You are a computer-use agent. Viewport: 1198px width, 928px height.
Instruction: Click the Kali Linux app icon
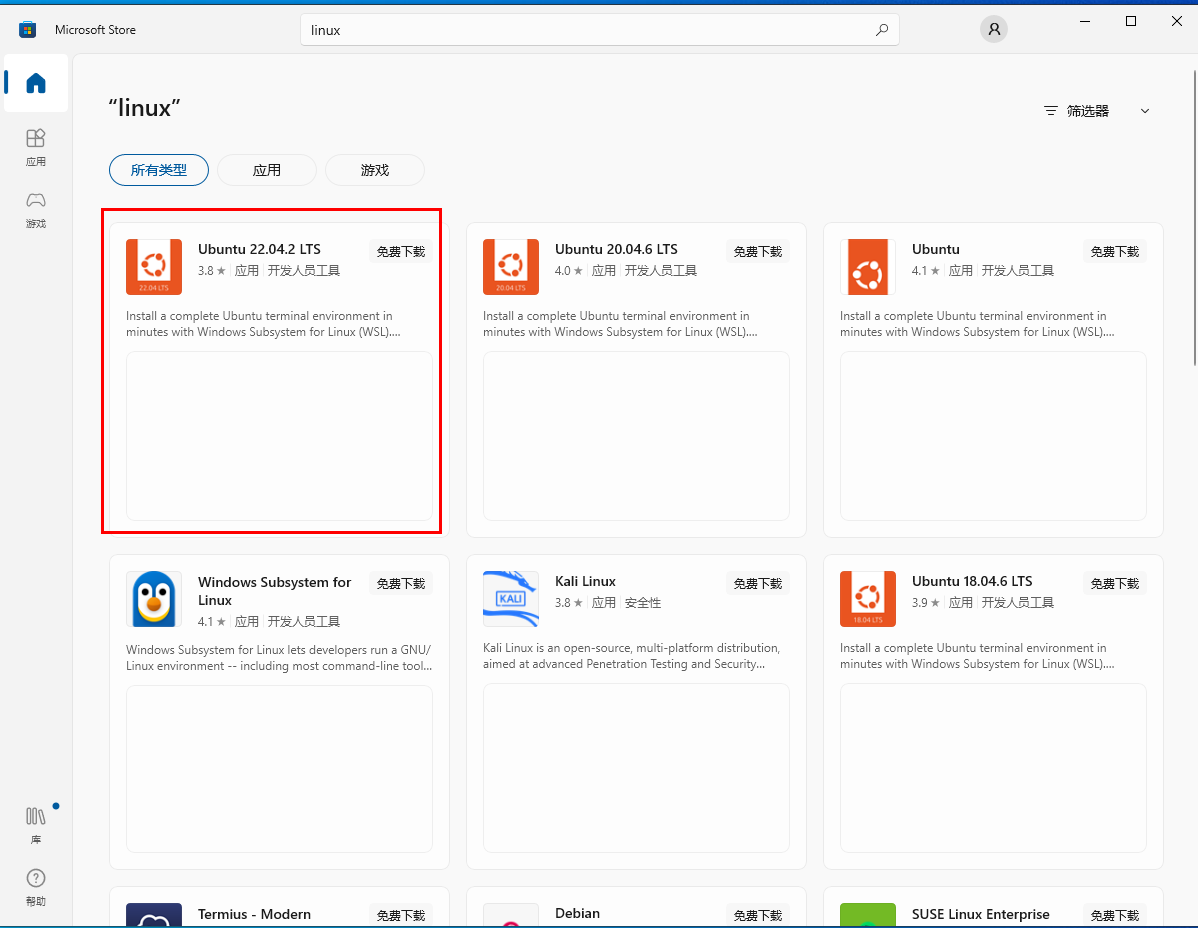[510, 599]
